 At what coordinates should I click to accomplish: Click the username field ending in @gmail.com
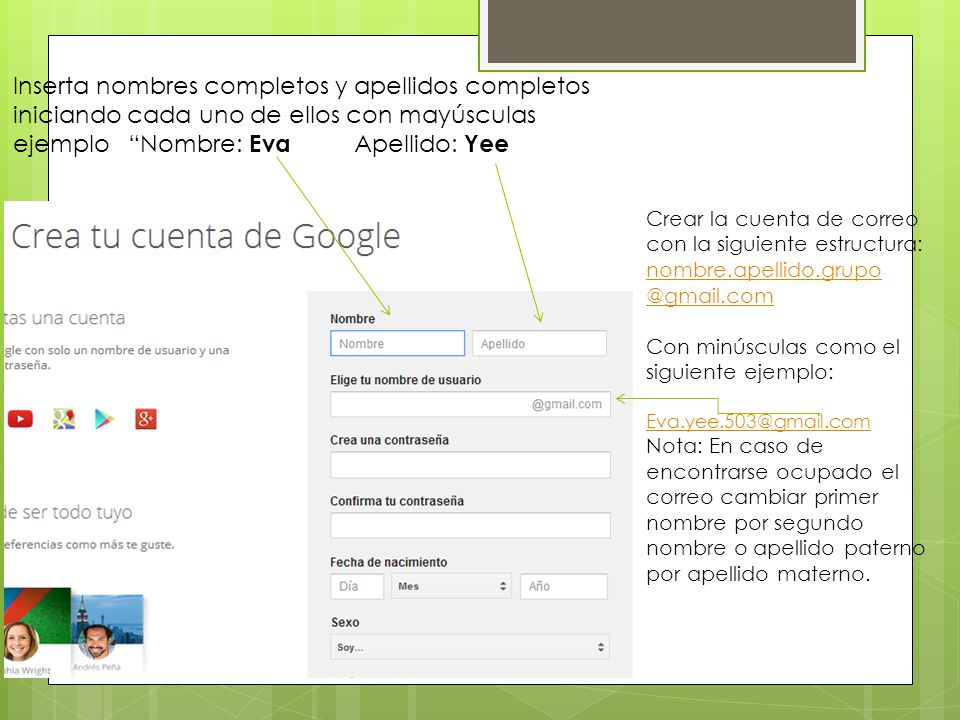tap(470, 404)
